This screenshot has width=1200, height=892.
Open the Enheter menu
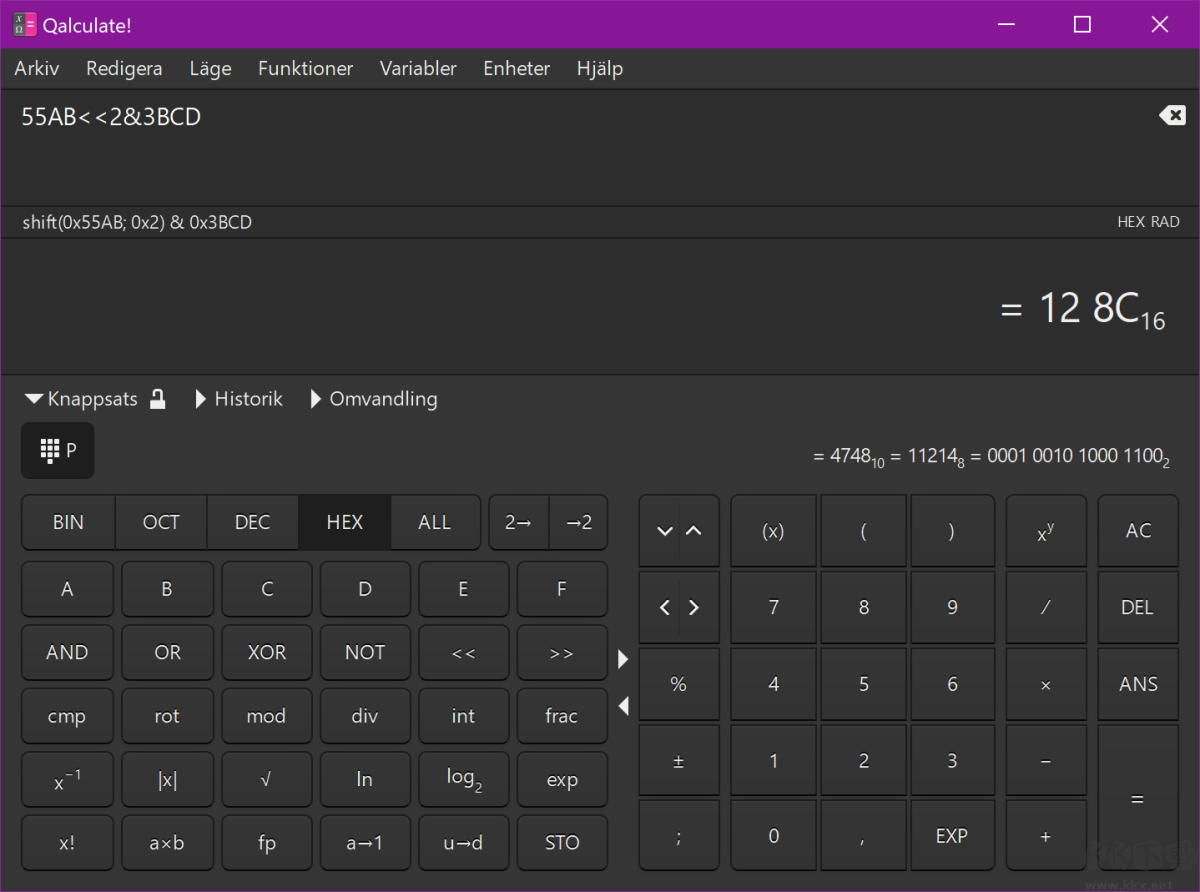[516, 69]
